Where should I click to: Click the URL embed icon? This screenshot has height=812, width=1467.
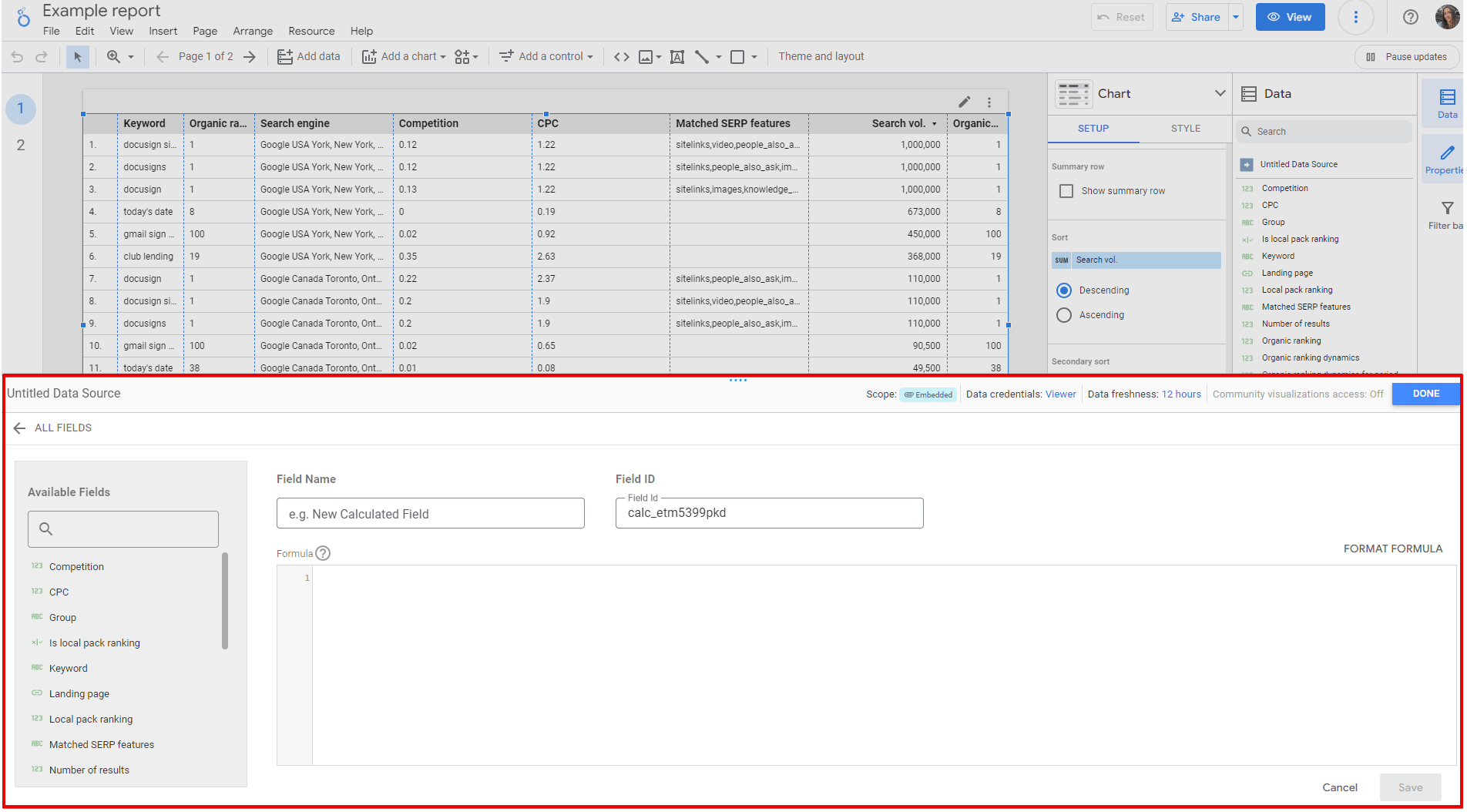click(x=622, y=57)
